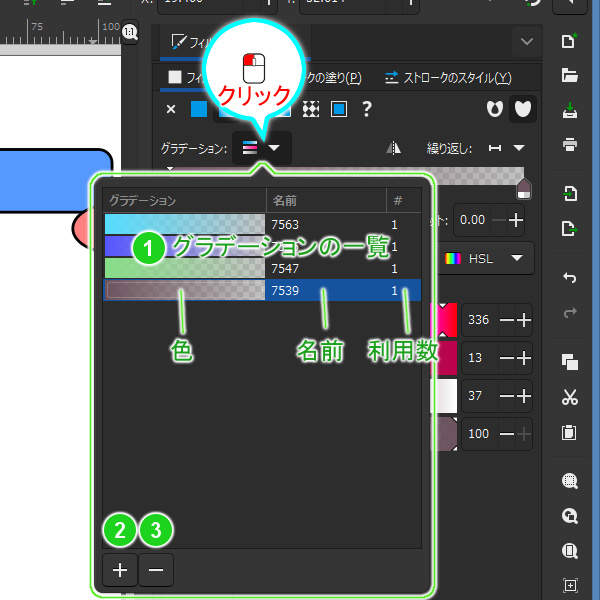Open the HSL color mode dropdown

click(x=485, y=259)
